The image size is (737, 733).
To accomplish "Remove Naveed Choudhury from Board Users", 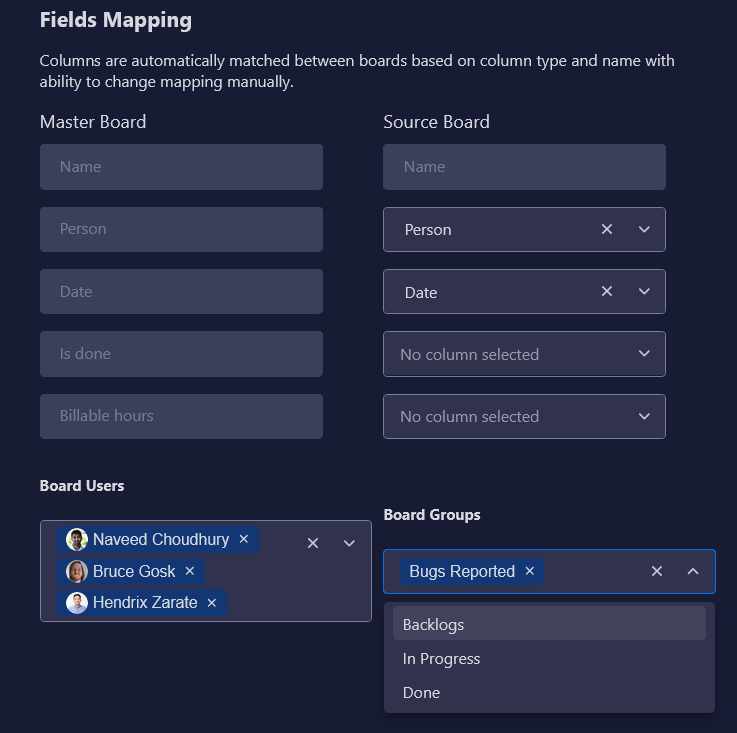I will click(x=244, y=539).
